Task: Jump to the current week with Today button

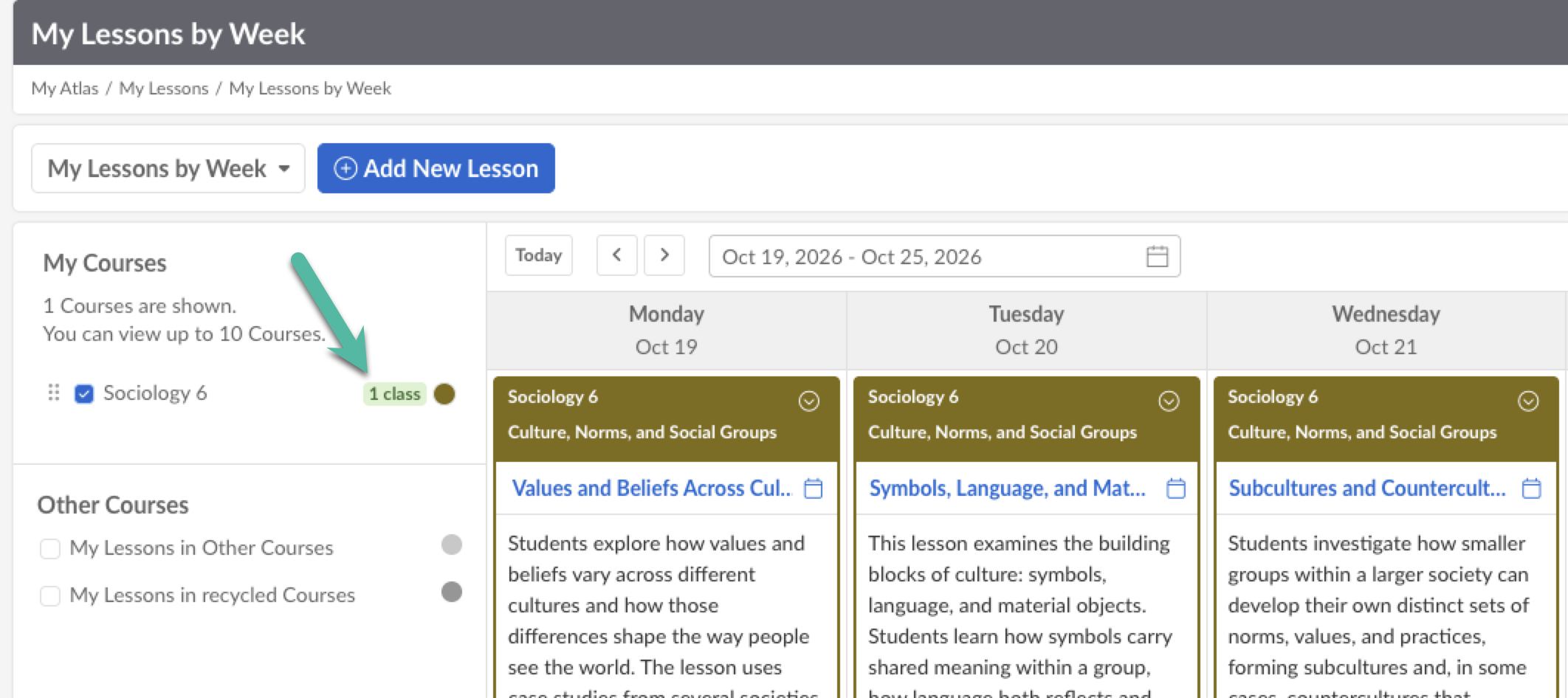Action: coord(539,255)
